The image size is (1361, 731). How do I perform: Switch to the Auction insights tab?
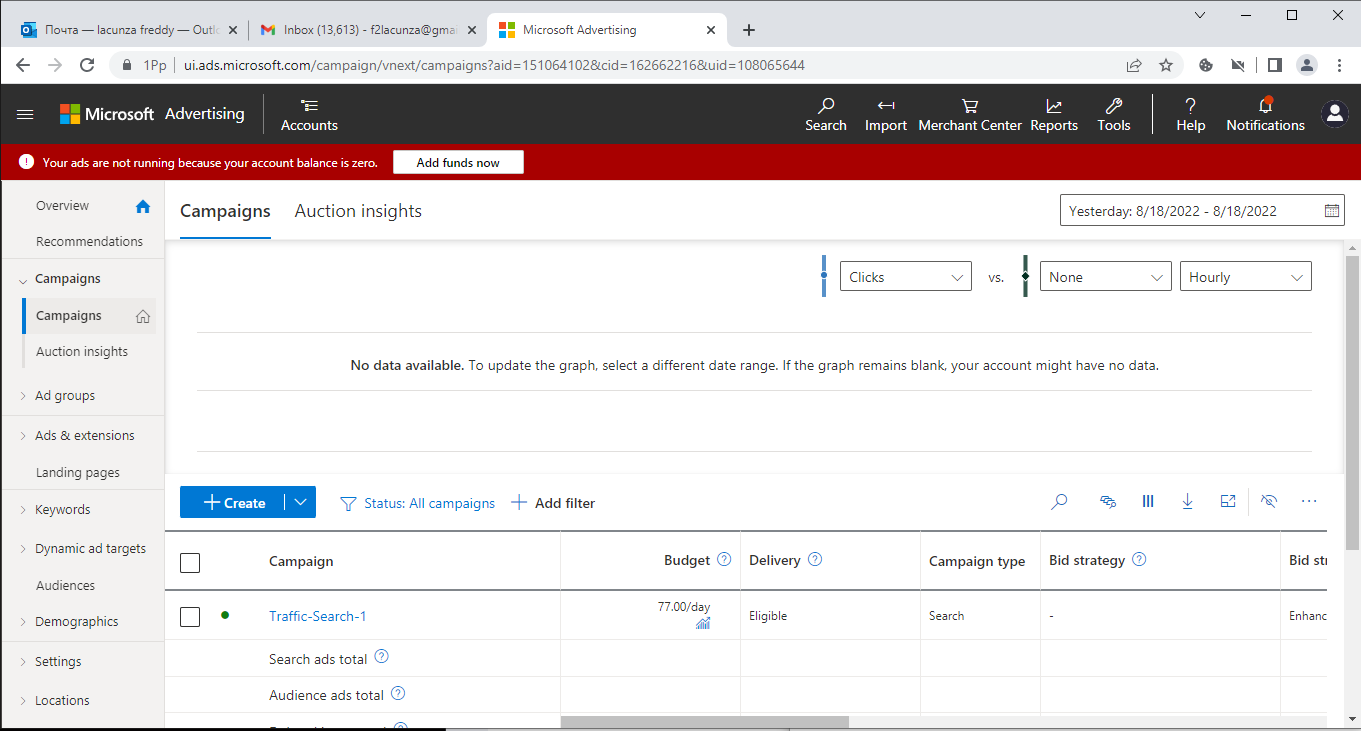point(358,211)
